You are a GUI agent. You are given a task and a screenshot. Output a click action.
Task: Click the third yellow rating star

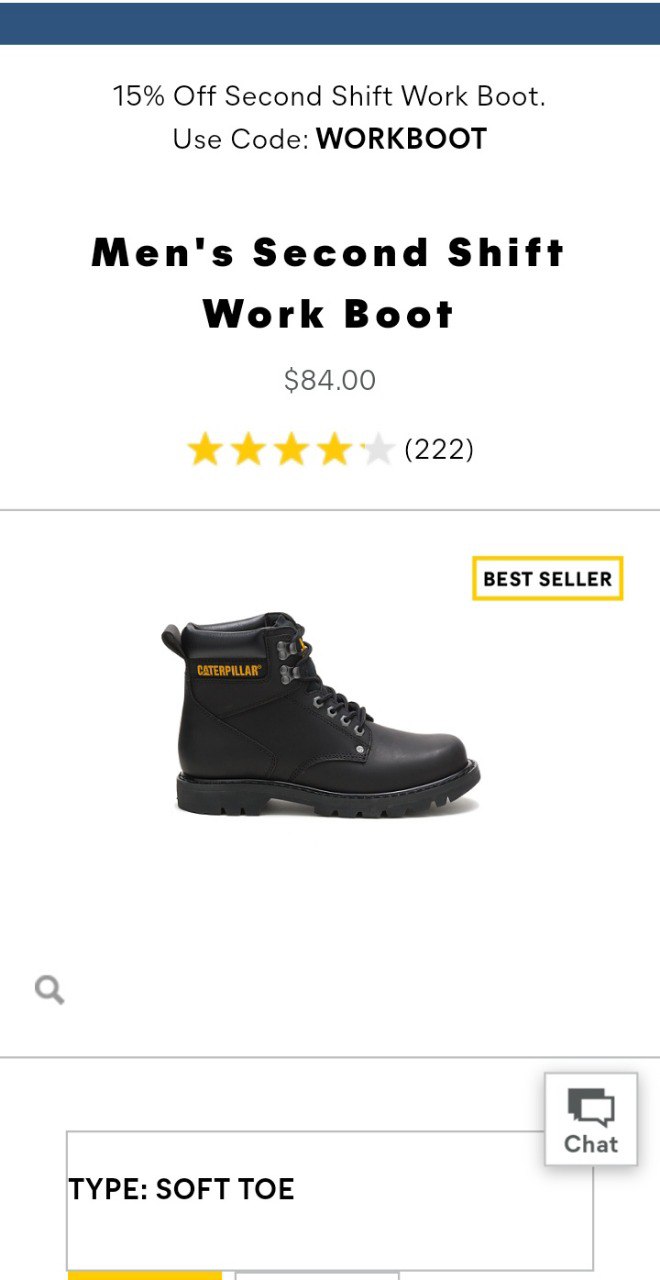point(291,450)
